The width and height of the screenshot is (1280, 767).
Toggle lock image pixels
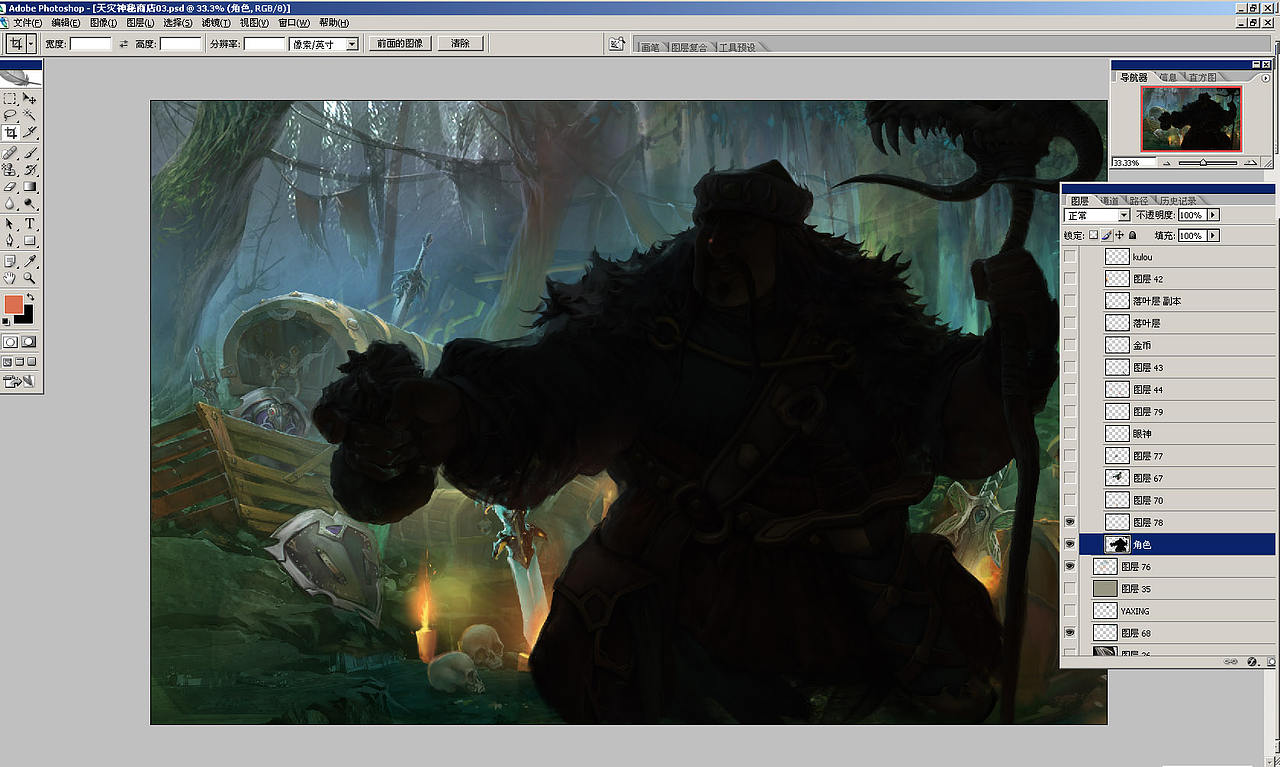click(1106, 235)
